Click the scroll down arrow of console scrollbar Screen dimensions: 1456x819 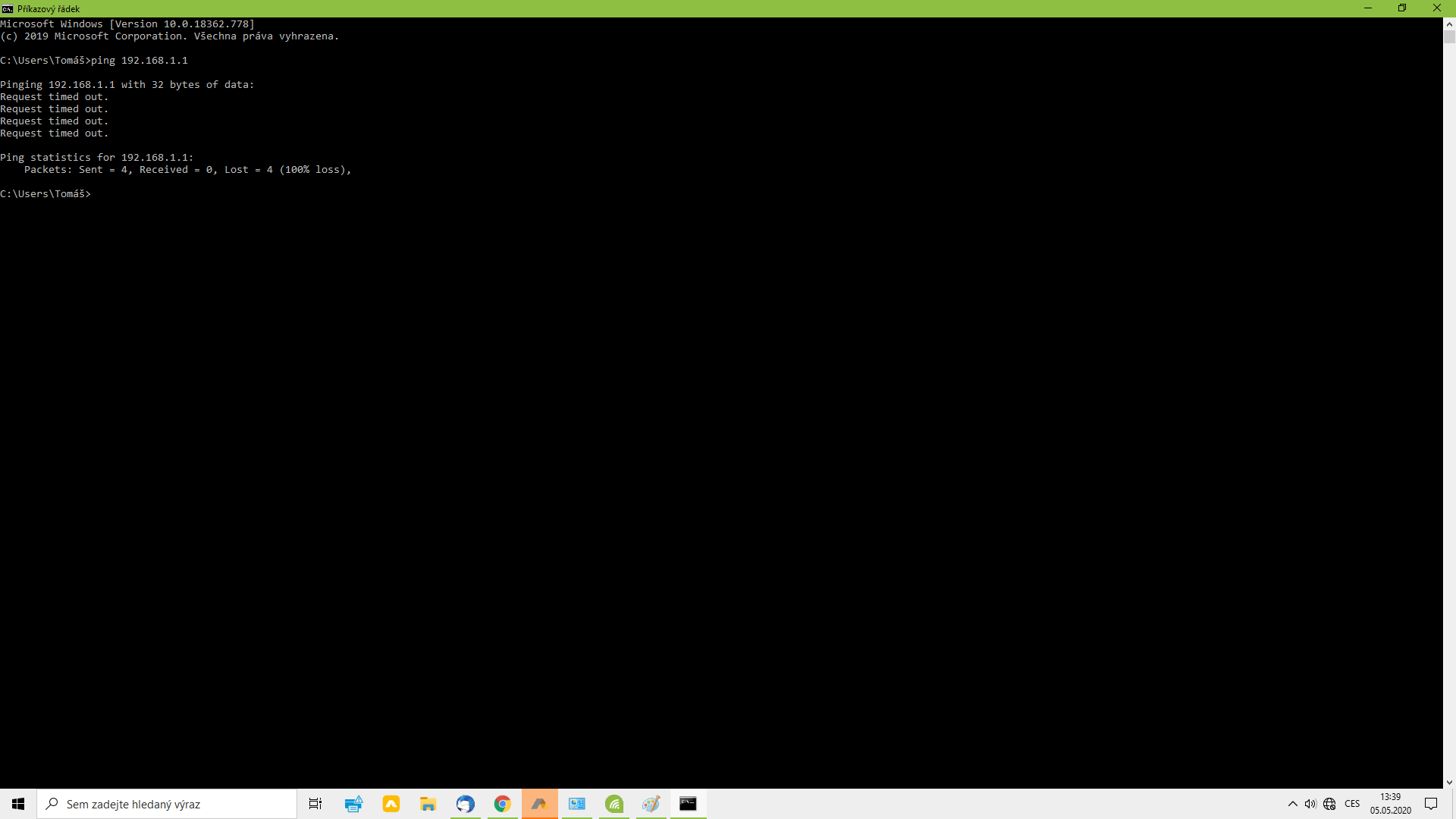(x=1449, y=783)
